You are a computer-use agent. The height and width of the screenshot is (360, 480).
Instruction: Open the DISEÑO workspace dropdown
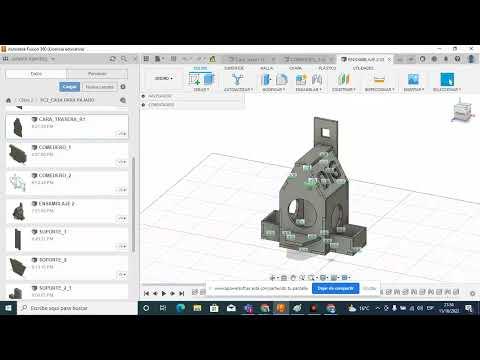pos(164,78)
